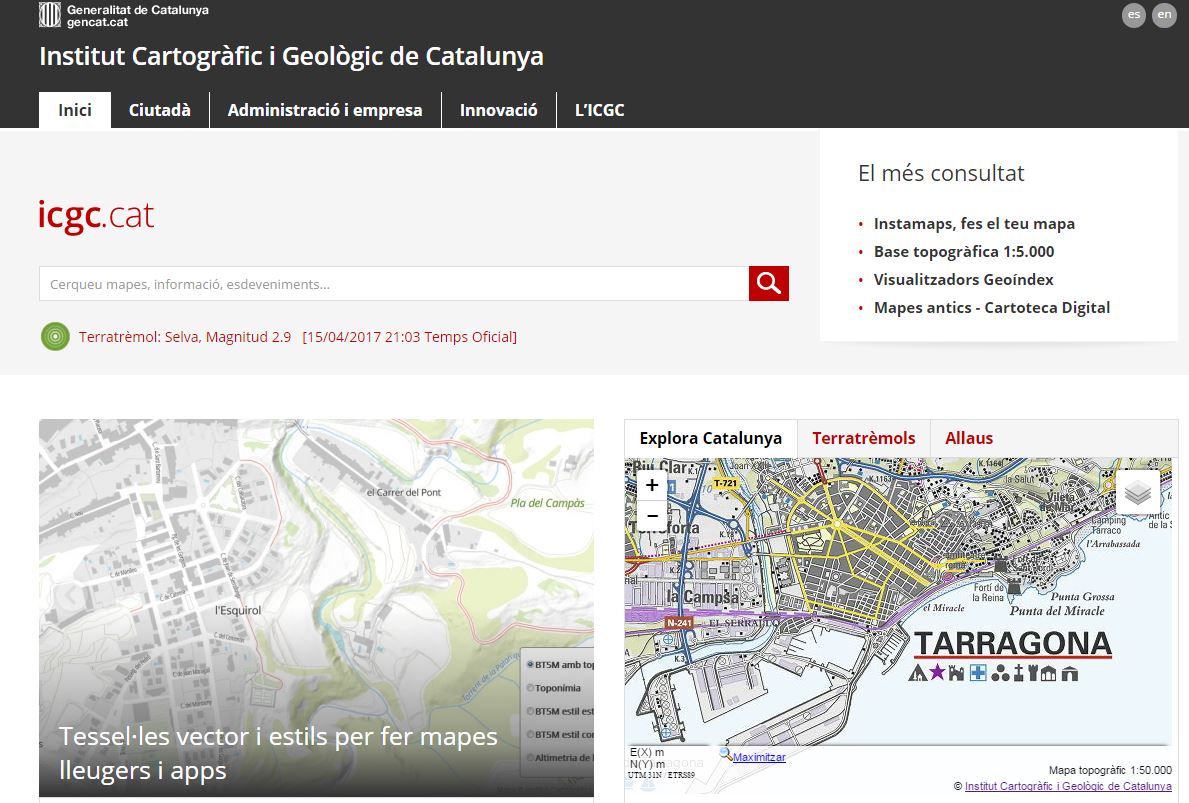Screen dimensions: 1189x803
Task: Select Administració i empresa tab
Action: tap(325, 110)
